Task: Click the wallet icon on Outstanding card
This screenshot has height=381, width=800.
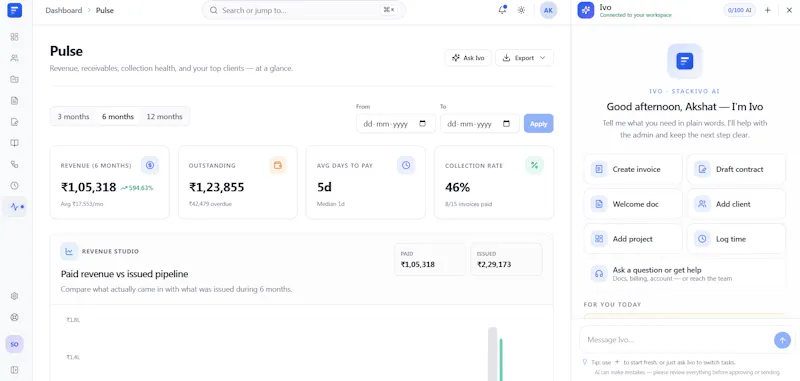Action: coord(278,165)
